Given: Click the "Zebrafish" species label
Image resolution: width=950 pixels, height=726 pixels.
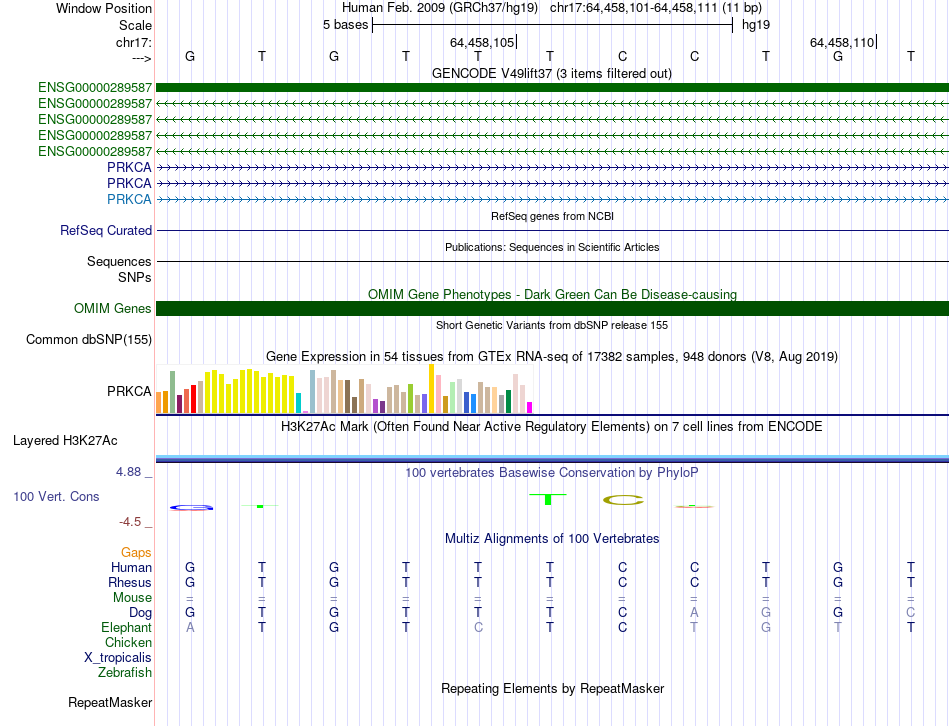Looking at the screenshot, I should pos(125,672).
